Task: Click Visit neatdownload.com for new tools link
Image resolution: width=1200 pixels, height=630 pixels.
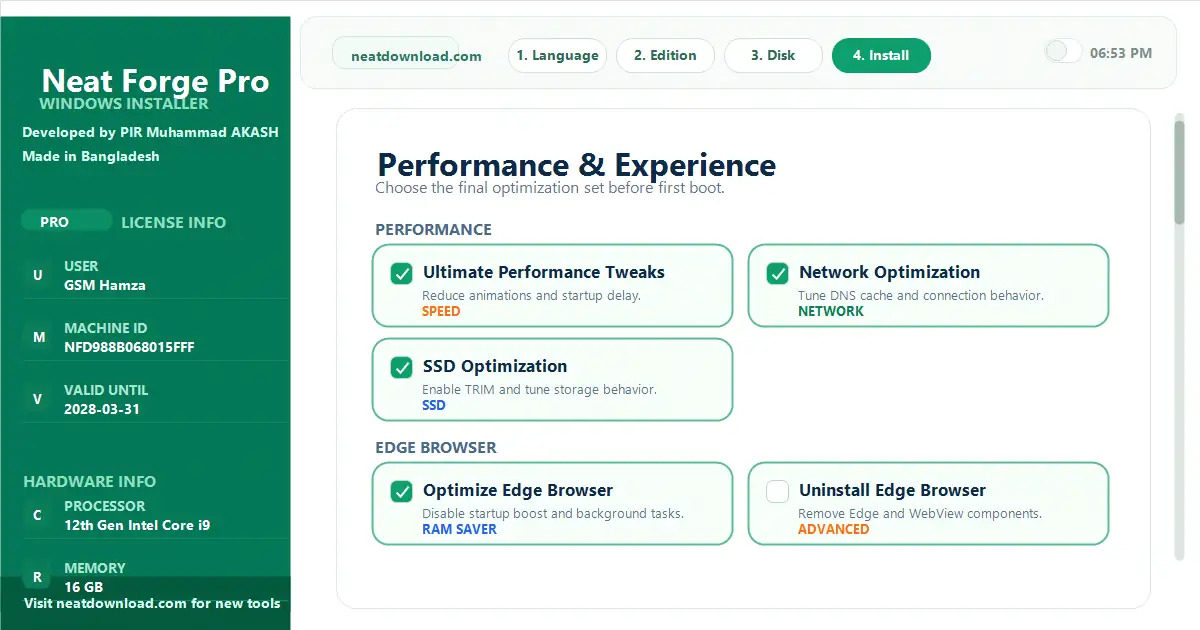Action: click(152, 603)
